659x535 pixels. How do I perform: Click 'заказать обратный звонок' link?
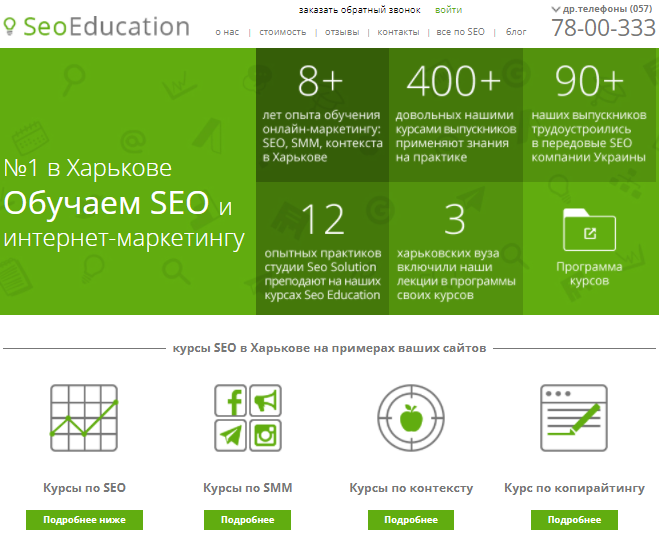pos(360,10)
